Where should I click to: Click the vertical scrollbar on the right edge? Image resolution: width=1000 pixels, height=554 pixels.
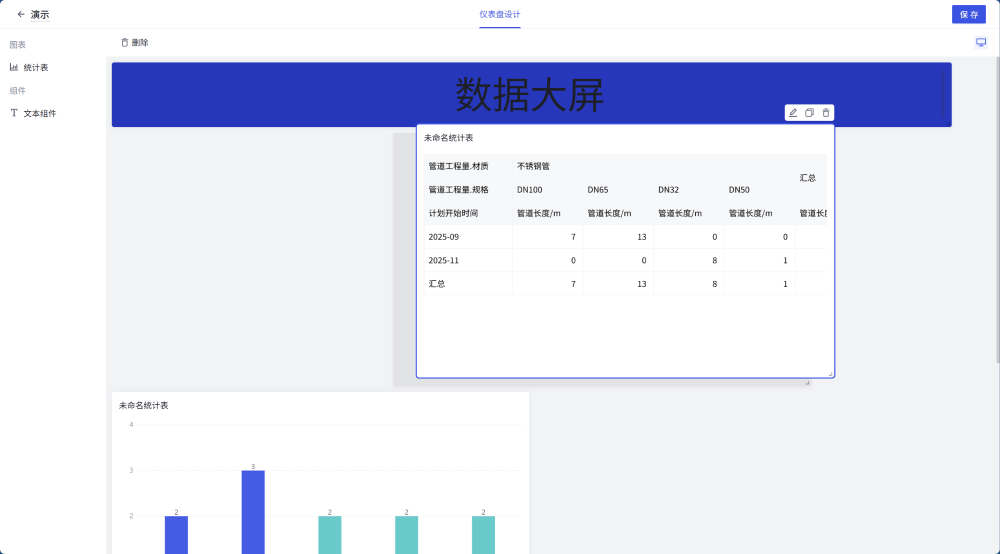point(996,200)
